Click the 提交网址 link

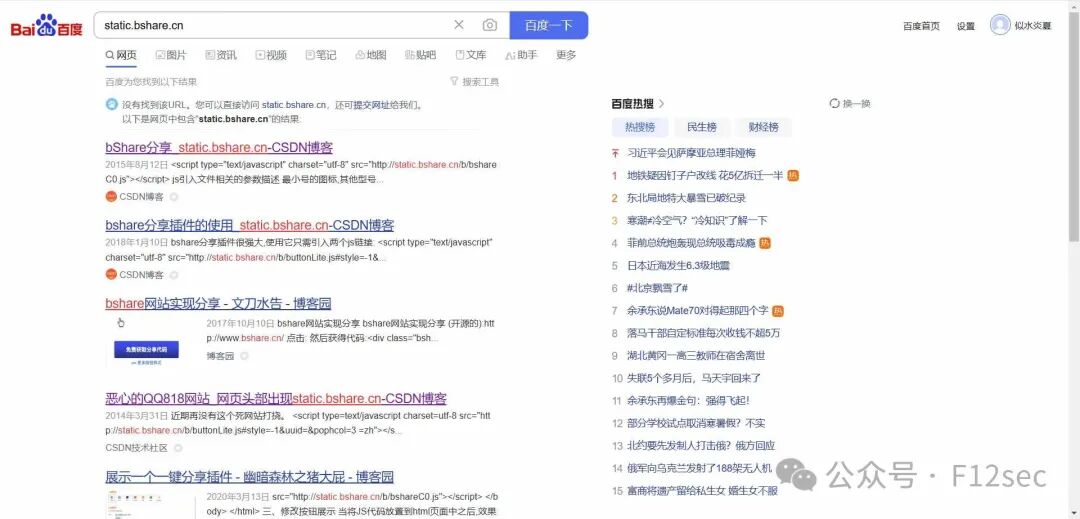tap(371, 105)
